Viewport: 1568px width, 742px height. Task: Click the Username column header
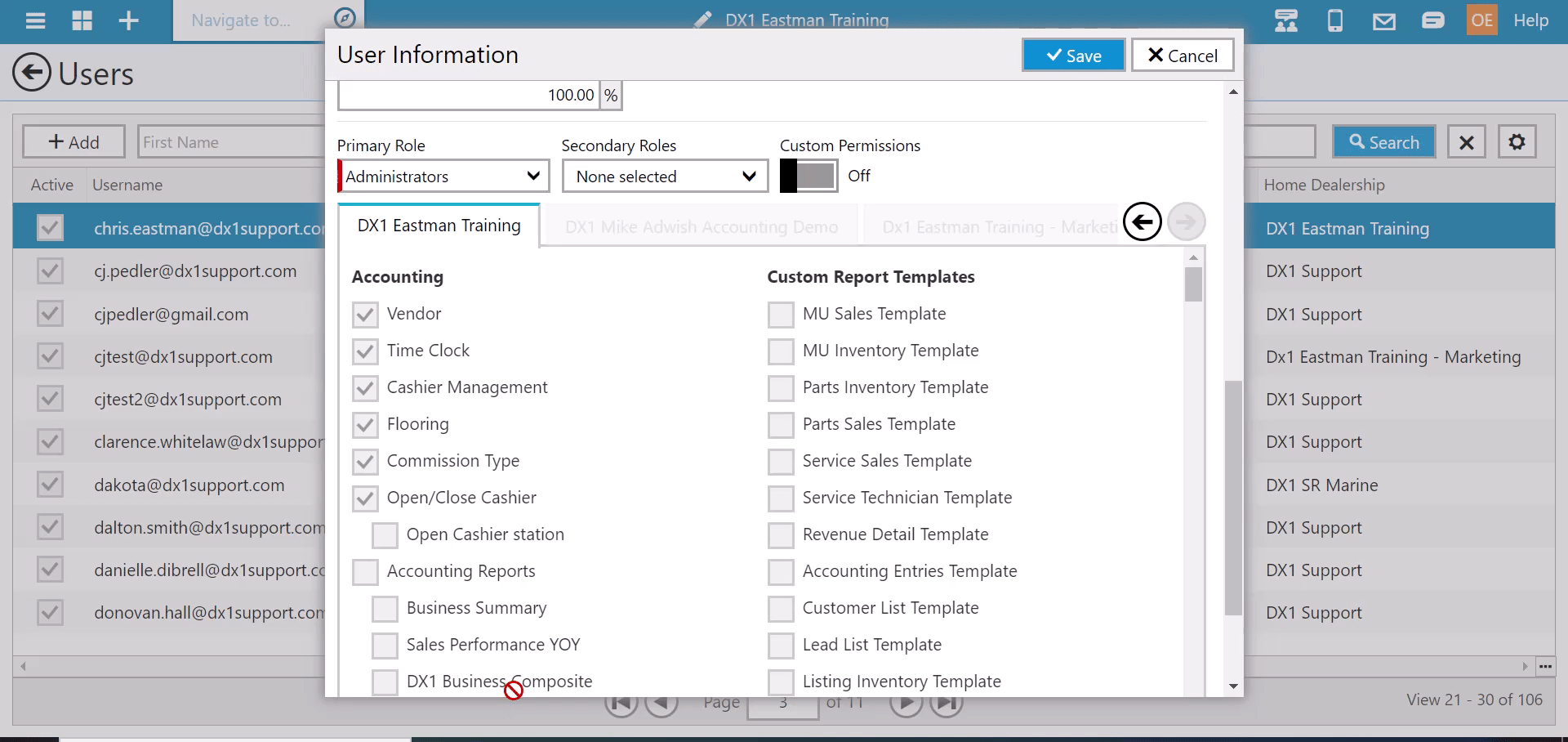click(127, 185)
